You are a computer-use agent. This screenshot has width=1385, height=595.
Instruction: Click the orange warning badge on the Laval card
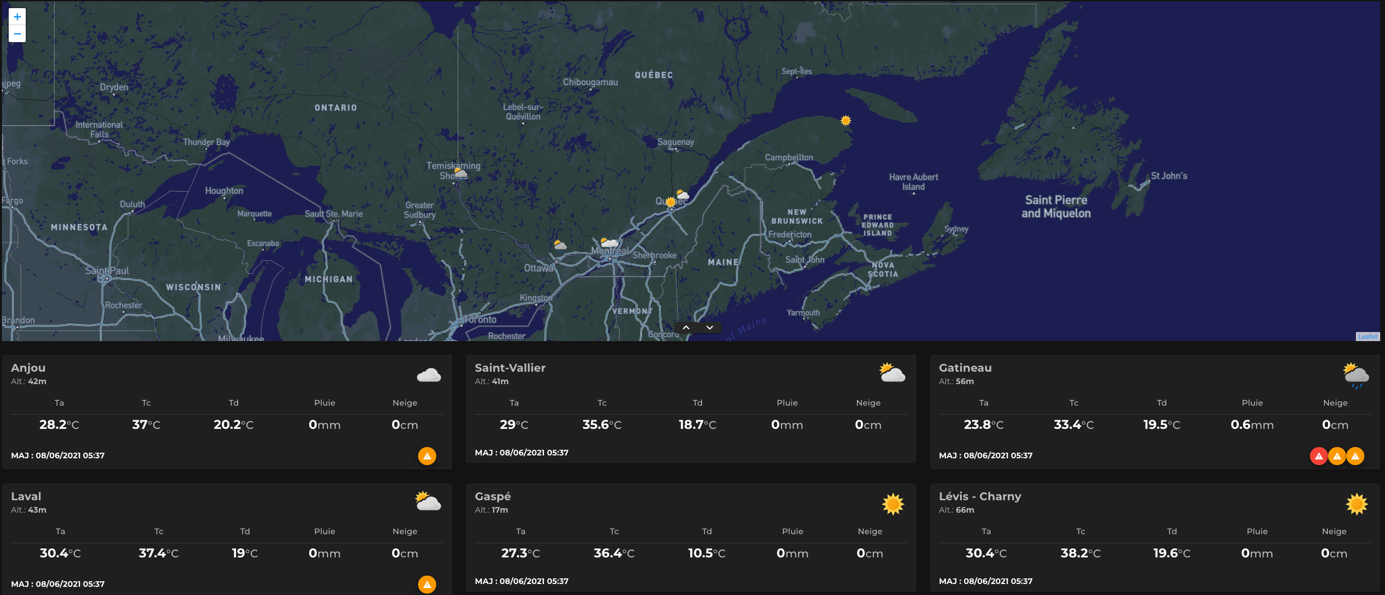point(427,583)
